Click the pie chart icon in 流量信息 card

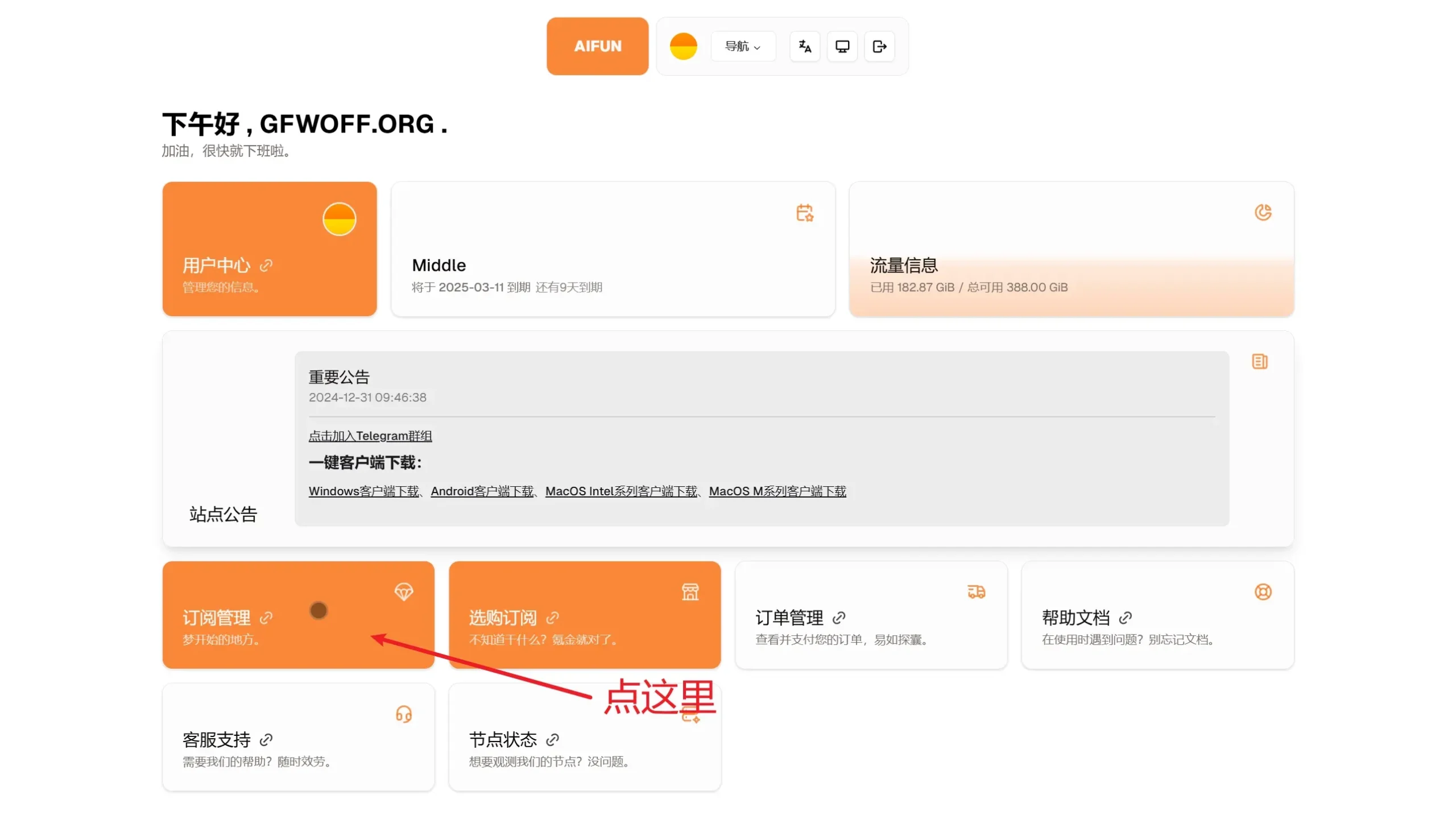(1263, 213)
